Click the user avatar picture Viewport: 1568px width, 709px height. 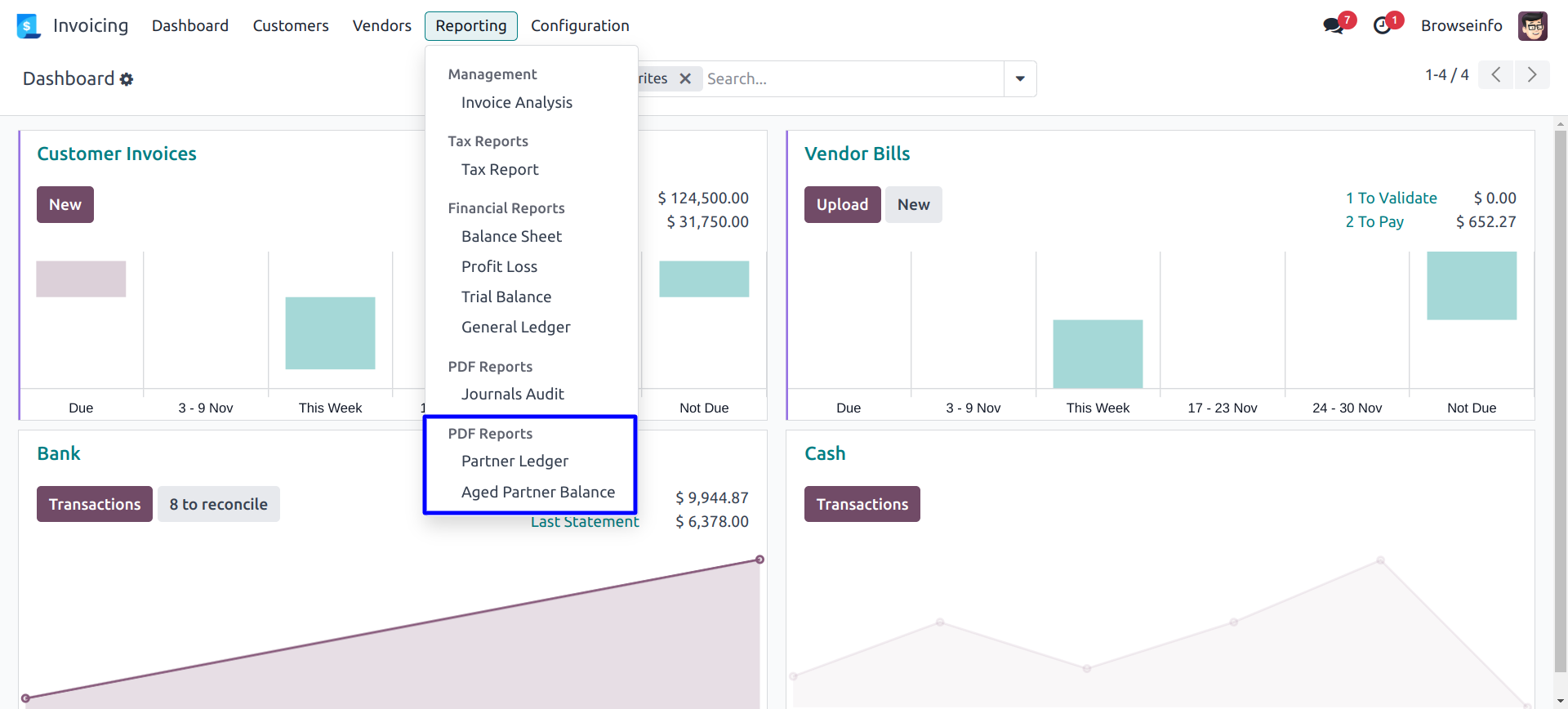tap(1532, 26)
